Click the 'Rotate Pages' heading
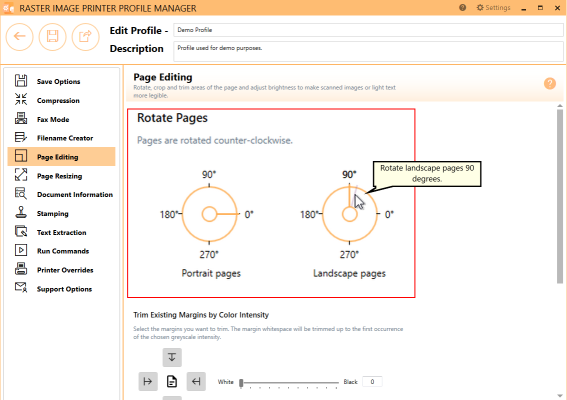Image resolution: width=567 pixels, height=400 pixels. pos(172,118)
